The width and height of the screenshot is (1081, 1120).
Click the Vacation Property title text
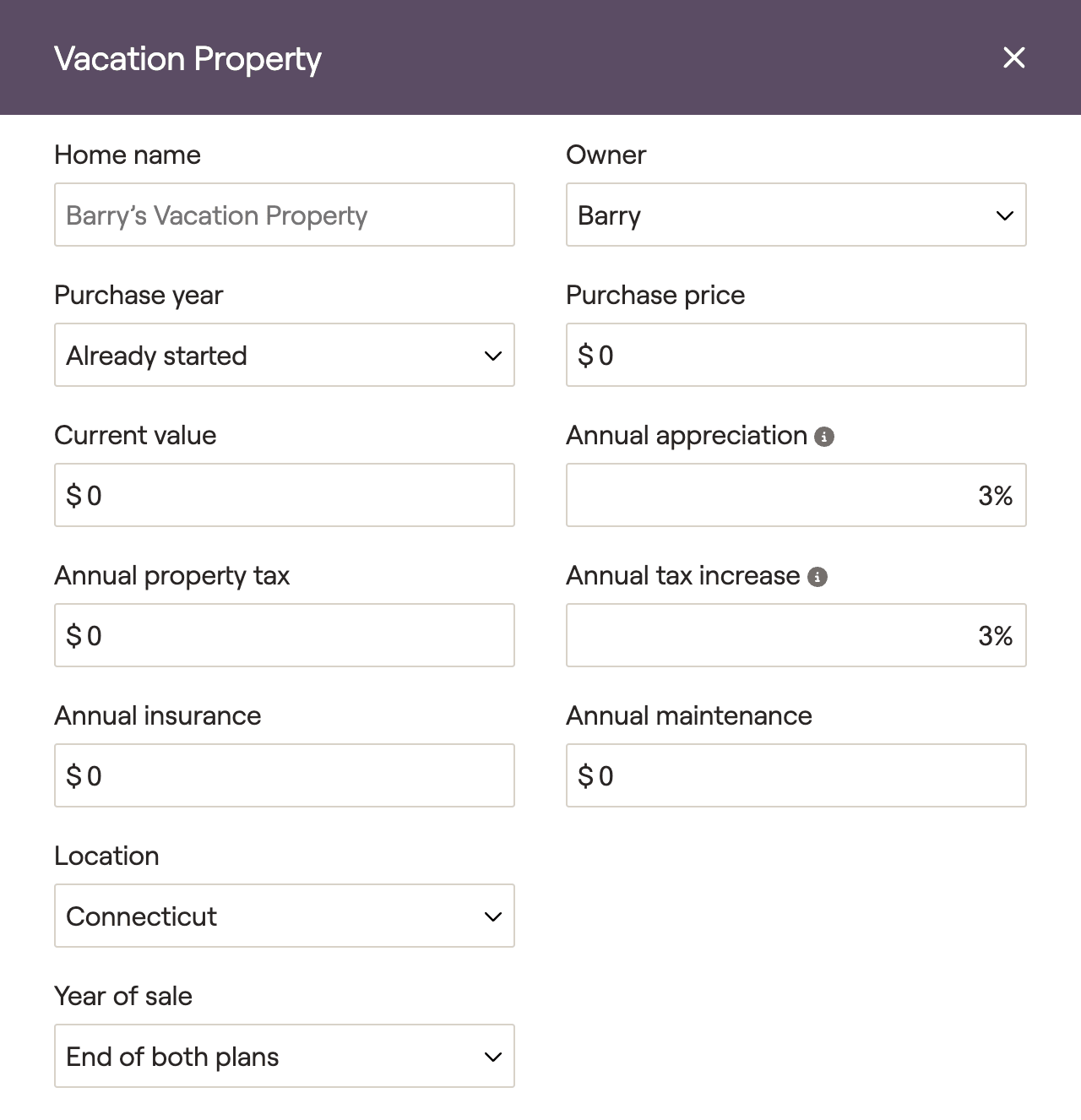point(187,59)
